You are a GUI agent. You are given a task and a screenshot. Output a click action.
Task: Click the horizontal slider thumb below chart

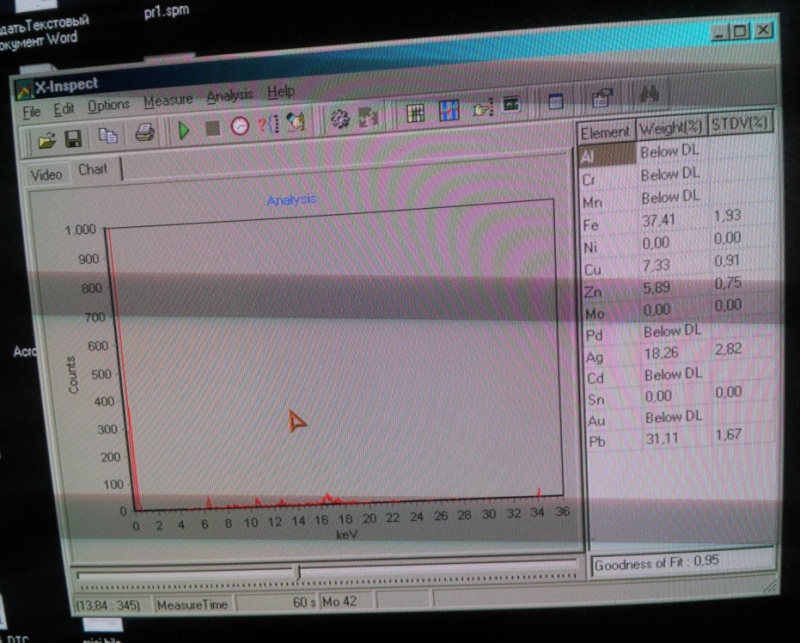[297, 572]
